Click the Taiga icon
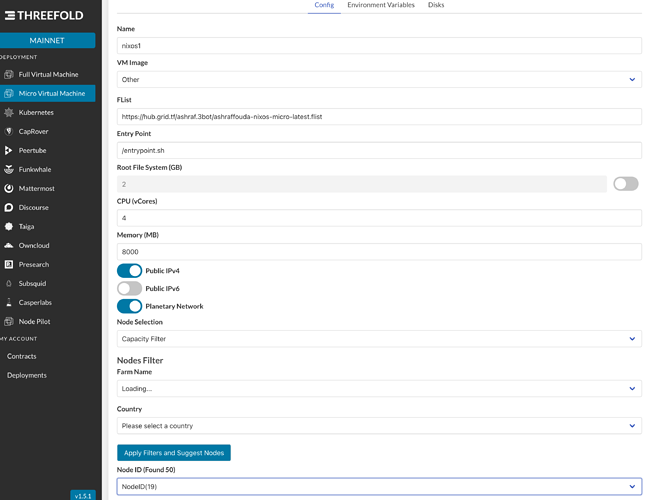Image resolution: width=645 pixels, height=500 pixels. pos(9,226)
